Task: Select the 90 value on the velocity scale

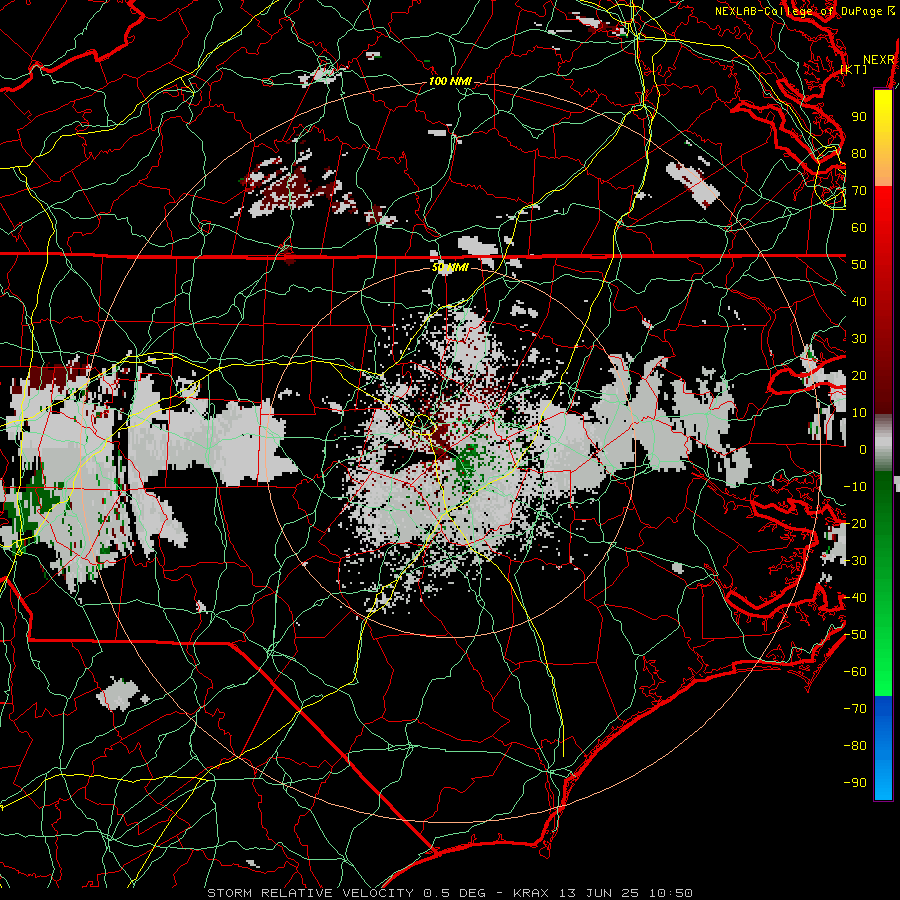Action: point(859,117)
